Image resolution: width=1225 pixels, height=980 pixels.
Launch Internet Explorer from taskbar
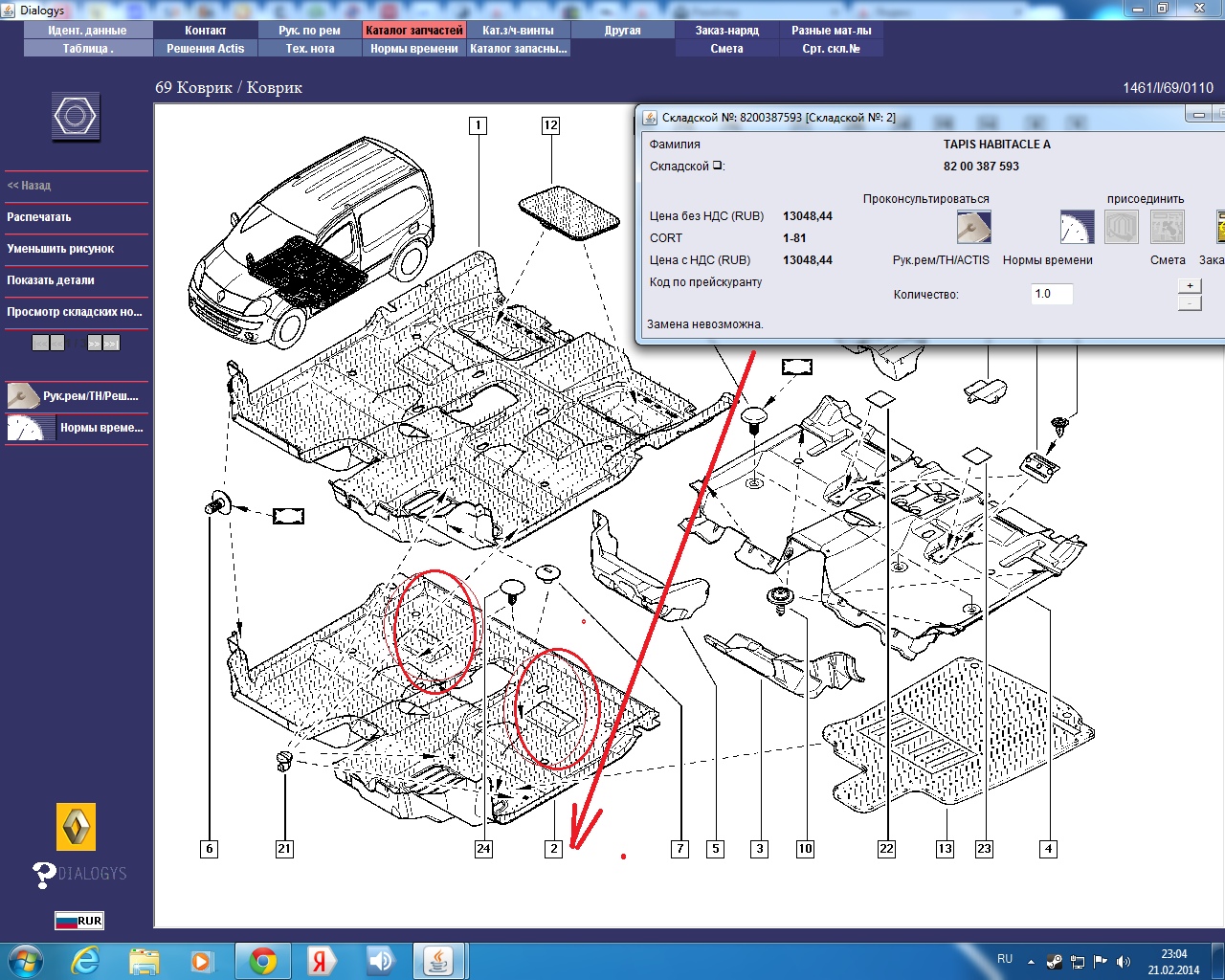86,961
